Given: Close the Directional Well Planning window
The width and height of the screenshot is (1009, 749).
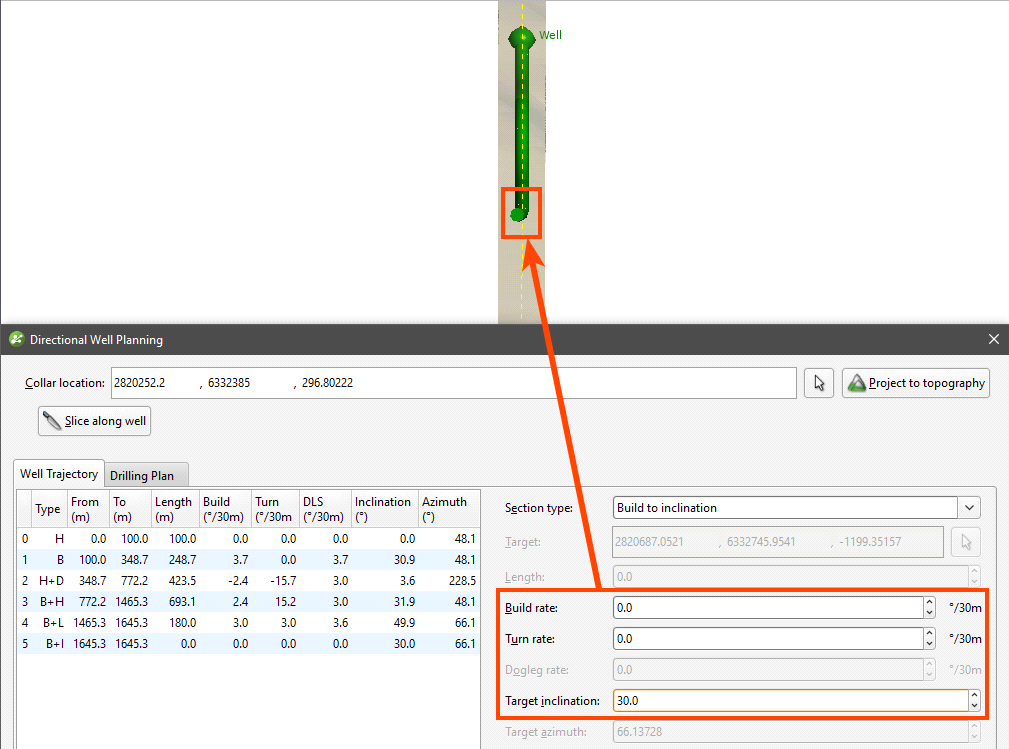Looking at the screenshot, I should click(993, 340).
